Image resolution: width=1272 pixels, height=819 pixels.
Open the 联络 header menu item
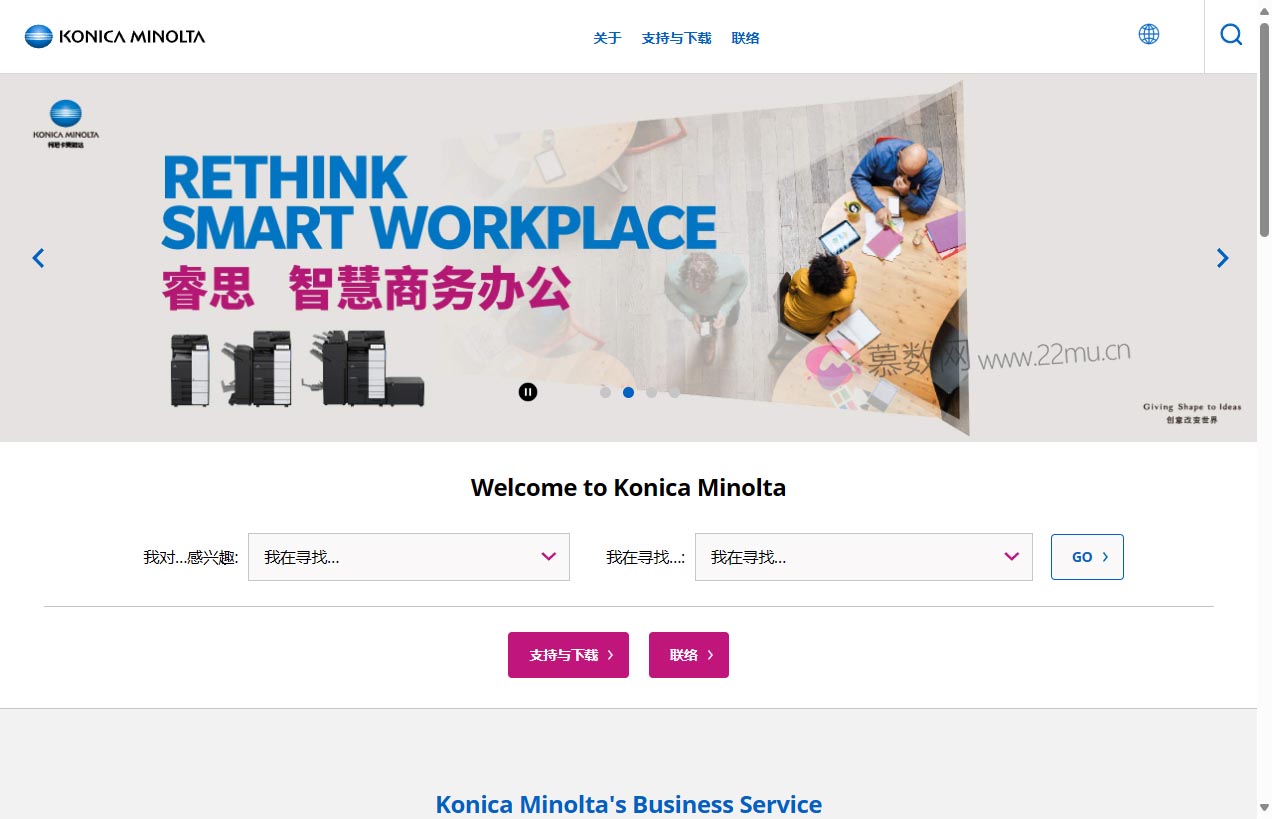746,38
